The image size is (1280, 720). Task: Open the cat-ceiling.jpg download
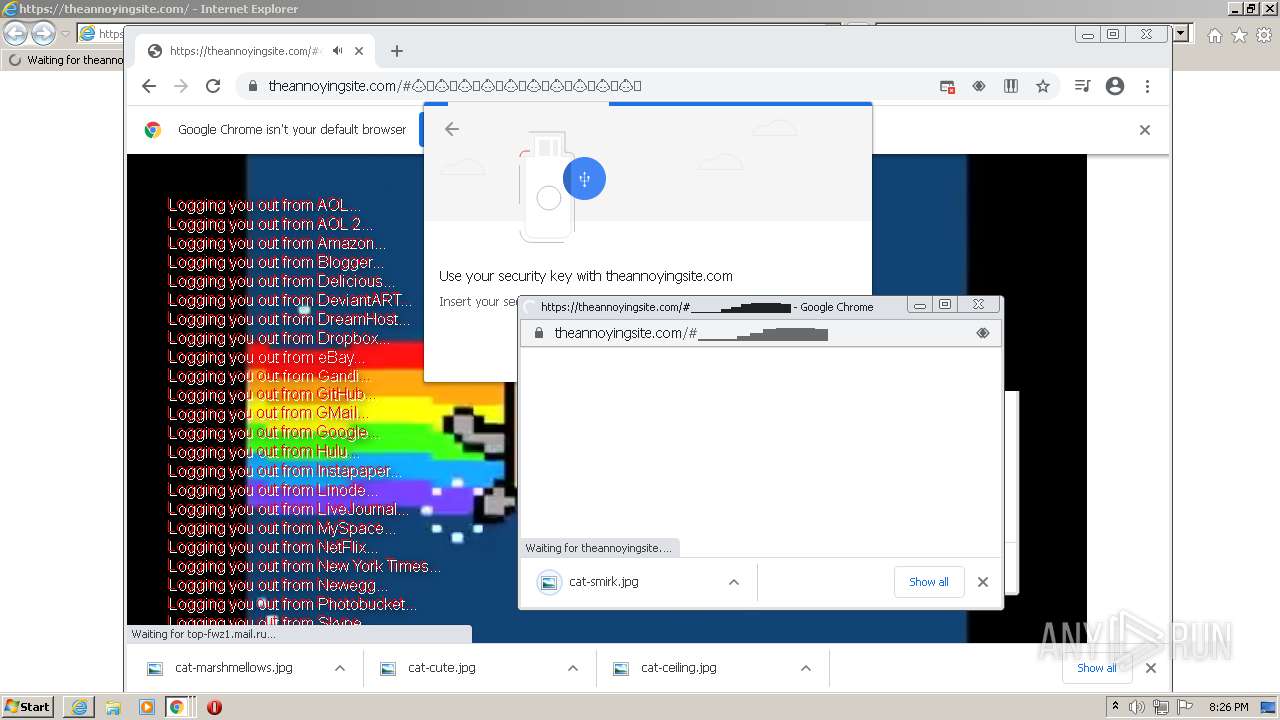coord(679,668)
